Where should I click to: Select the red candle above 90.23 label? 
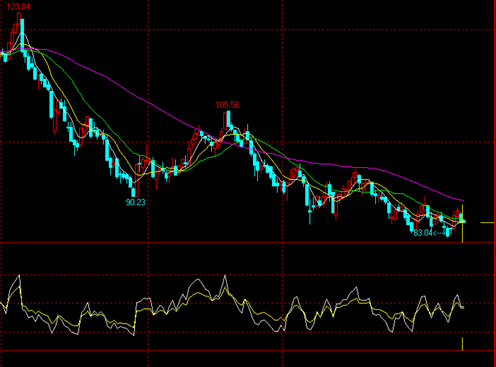(137, 180)
